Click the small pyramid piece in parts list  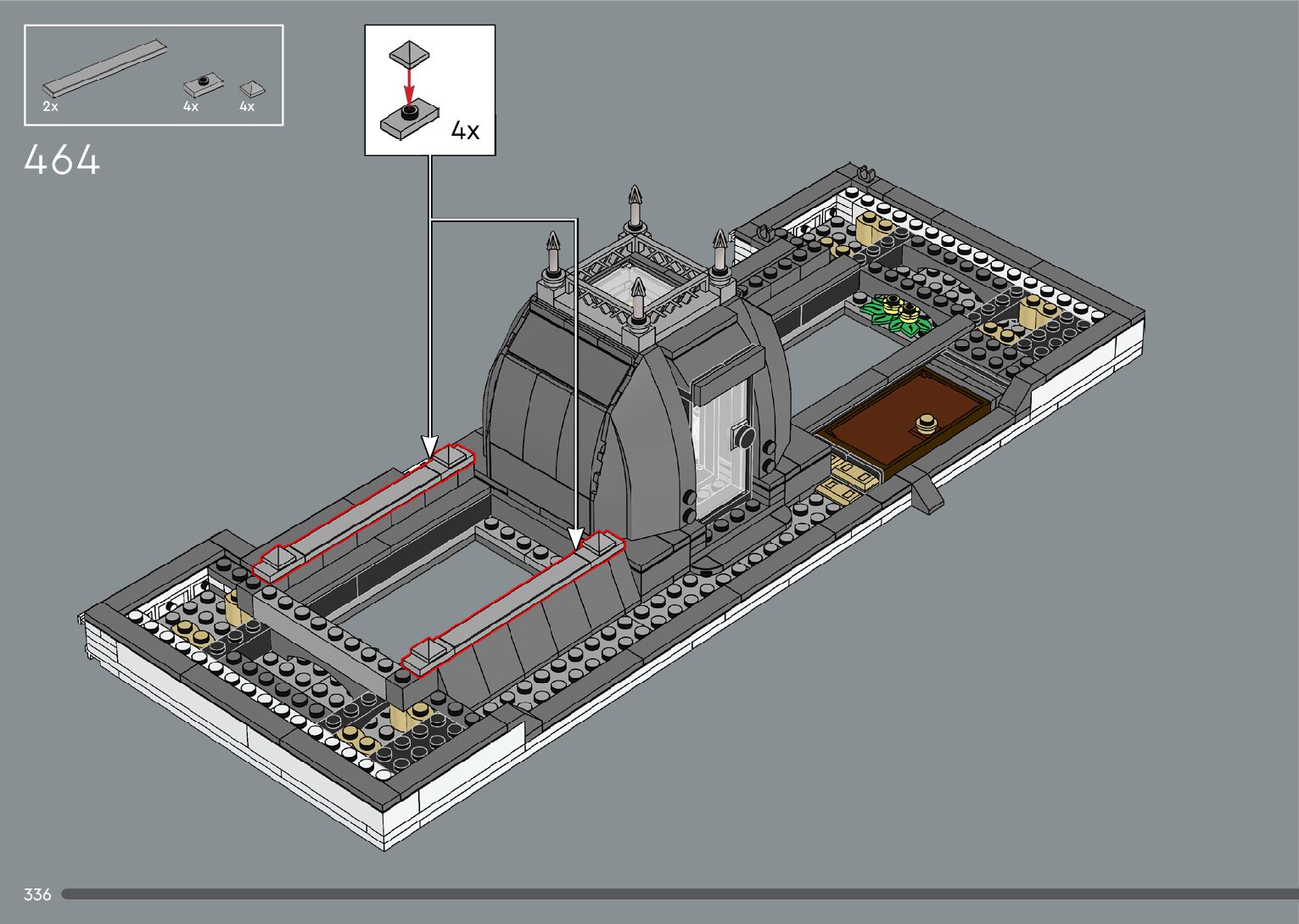point(251,88)
